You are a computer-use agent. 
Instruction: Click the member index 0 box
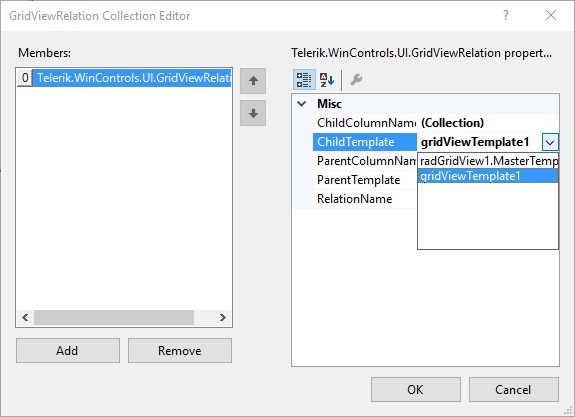[25, 78]
